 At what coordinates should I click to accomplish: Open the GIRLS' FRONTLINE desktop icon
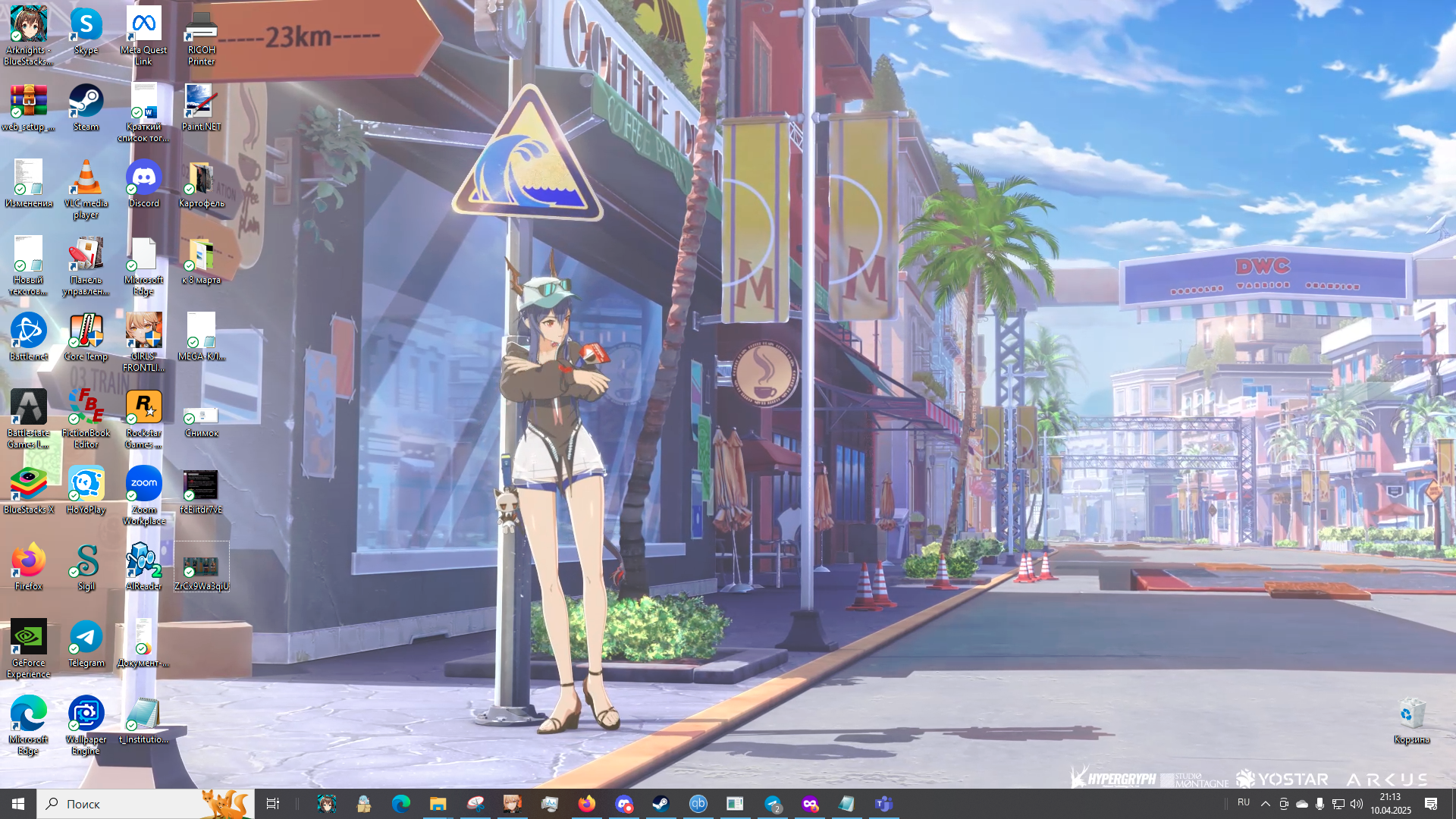pos(144,342)
